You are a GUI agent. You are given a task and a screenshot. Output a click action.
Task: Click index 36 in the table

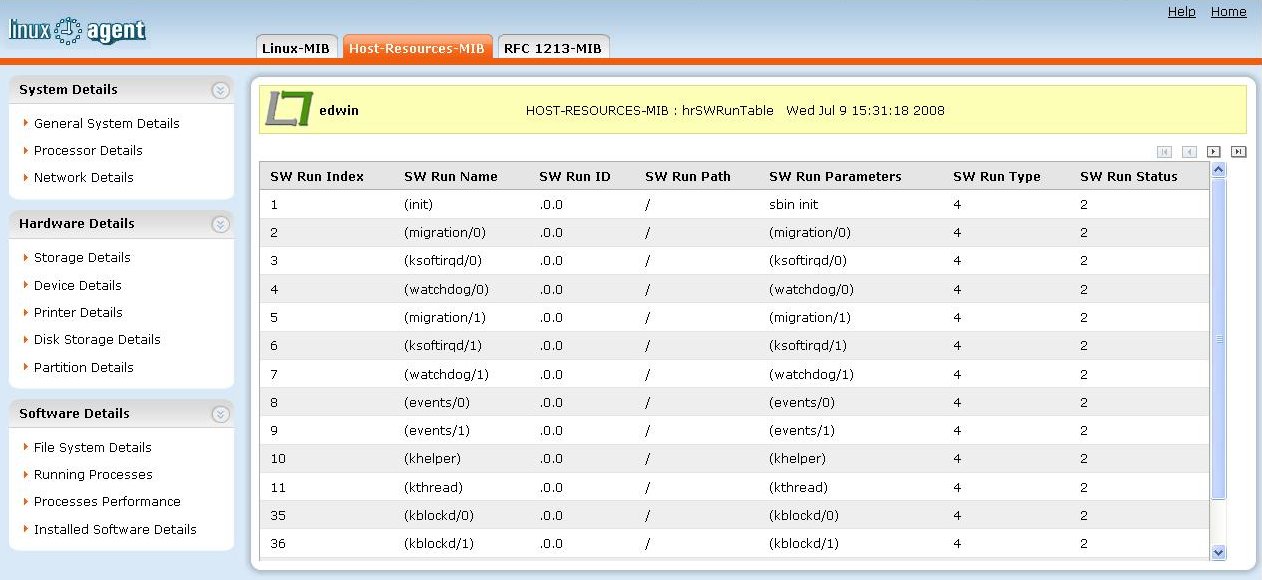tap(278, 544)
